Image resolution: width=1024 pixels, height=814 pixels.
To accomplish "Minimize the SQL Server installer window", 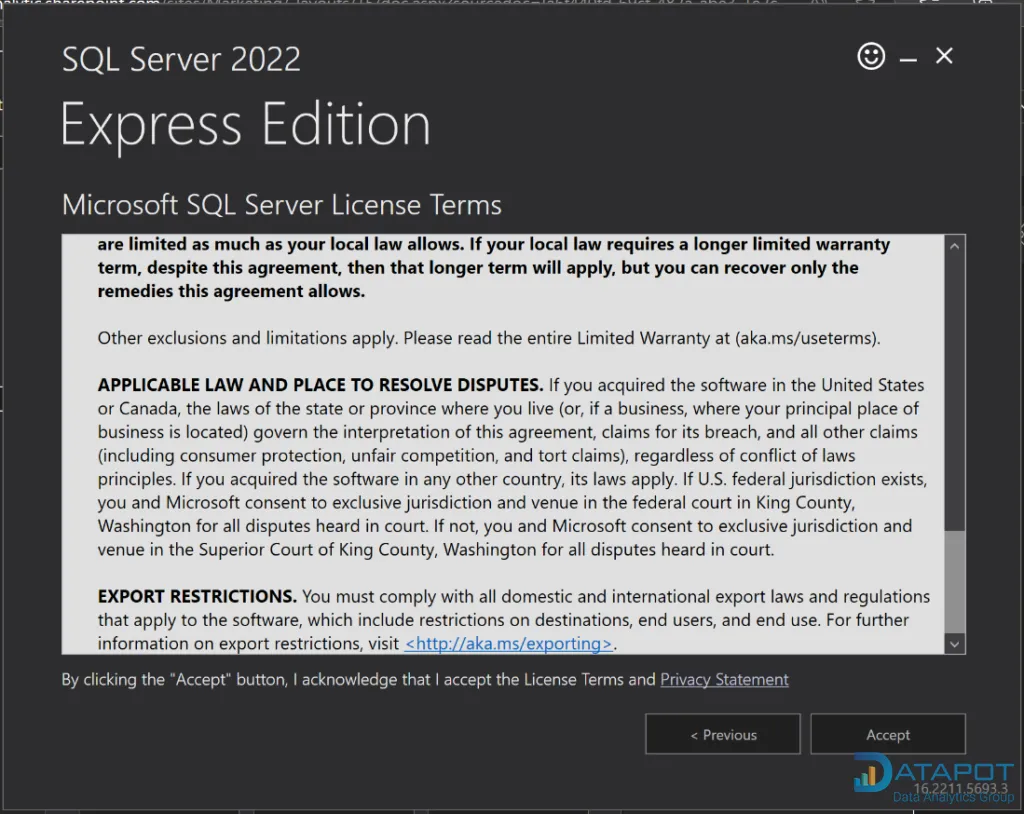I will click(x=908, y=59).
